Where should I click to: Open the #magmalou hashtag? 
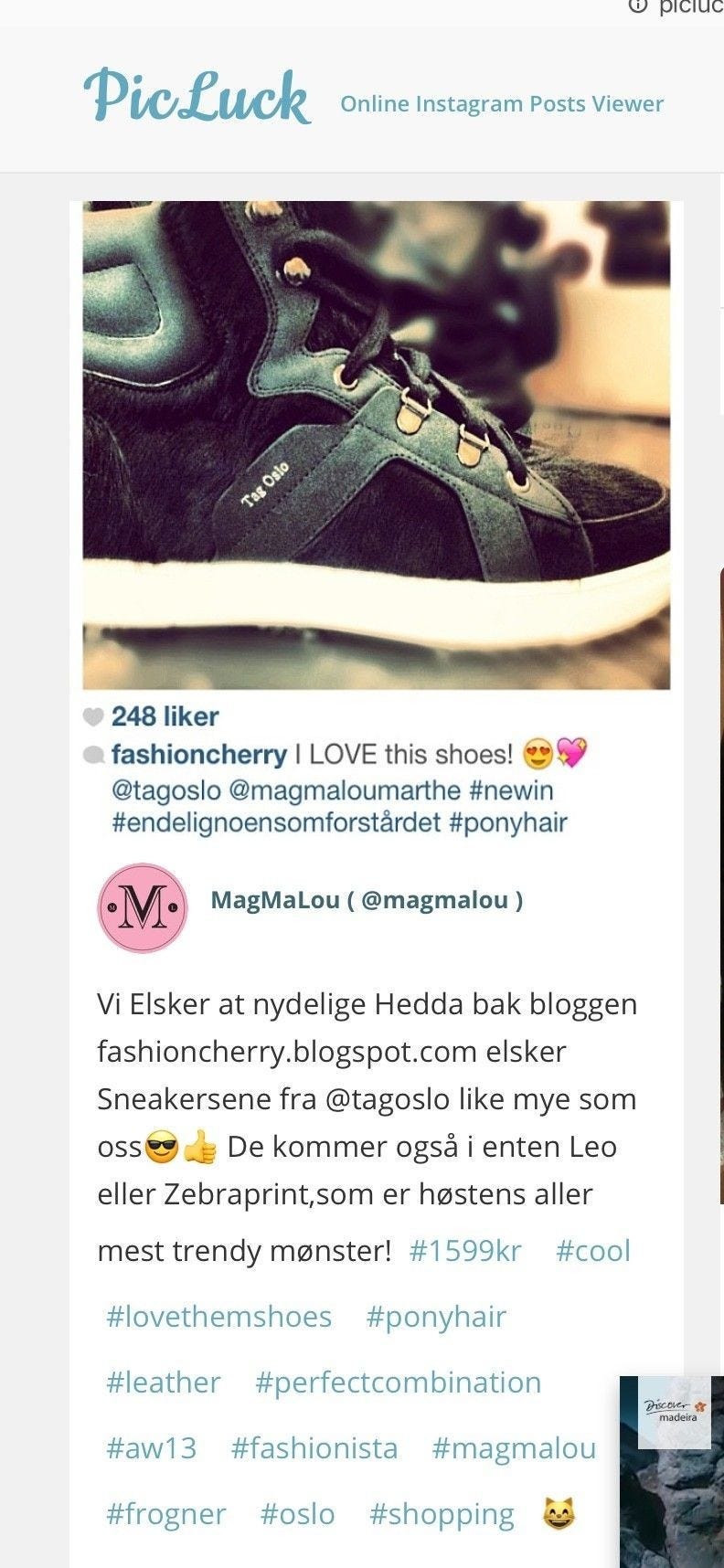(514, 1447)
